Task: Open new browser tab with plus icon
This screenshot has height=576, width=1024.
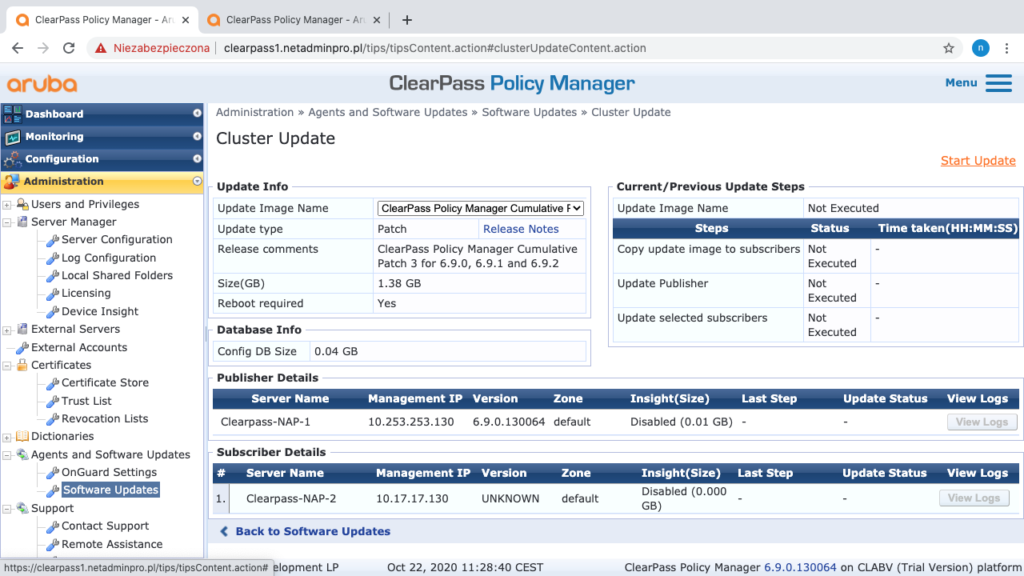Action: [x=407, y=20]
